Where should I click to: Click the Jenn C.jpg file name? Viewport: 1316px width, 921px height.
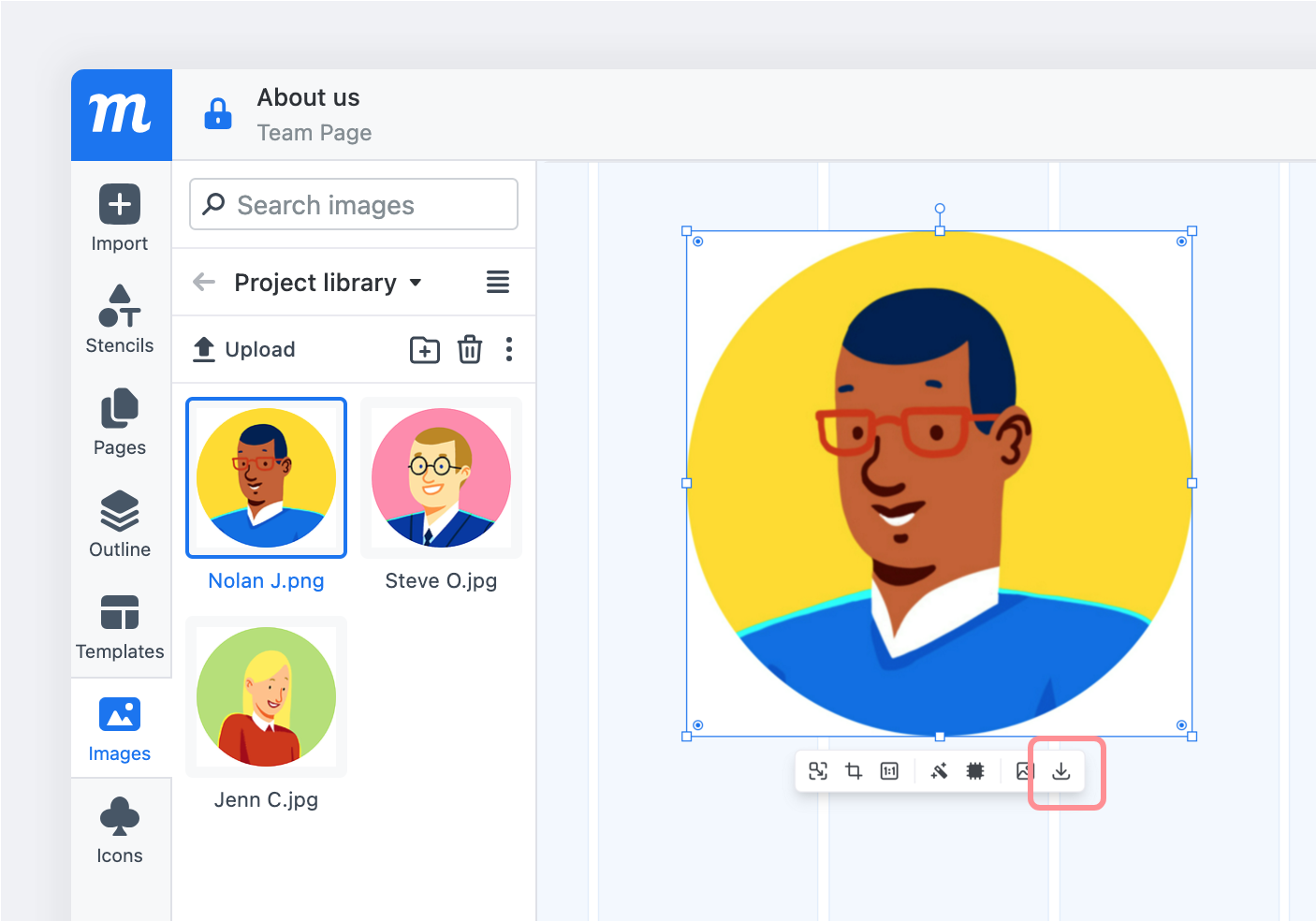[267, 799]
